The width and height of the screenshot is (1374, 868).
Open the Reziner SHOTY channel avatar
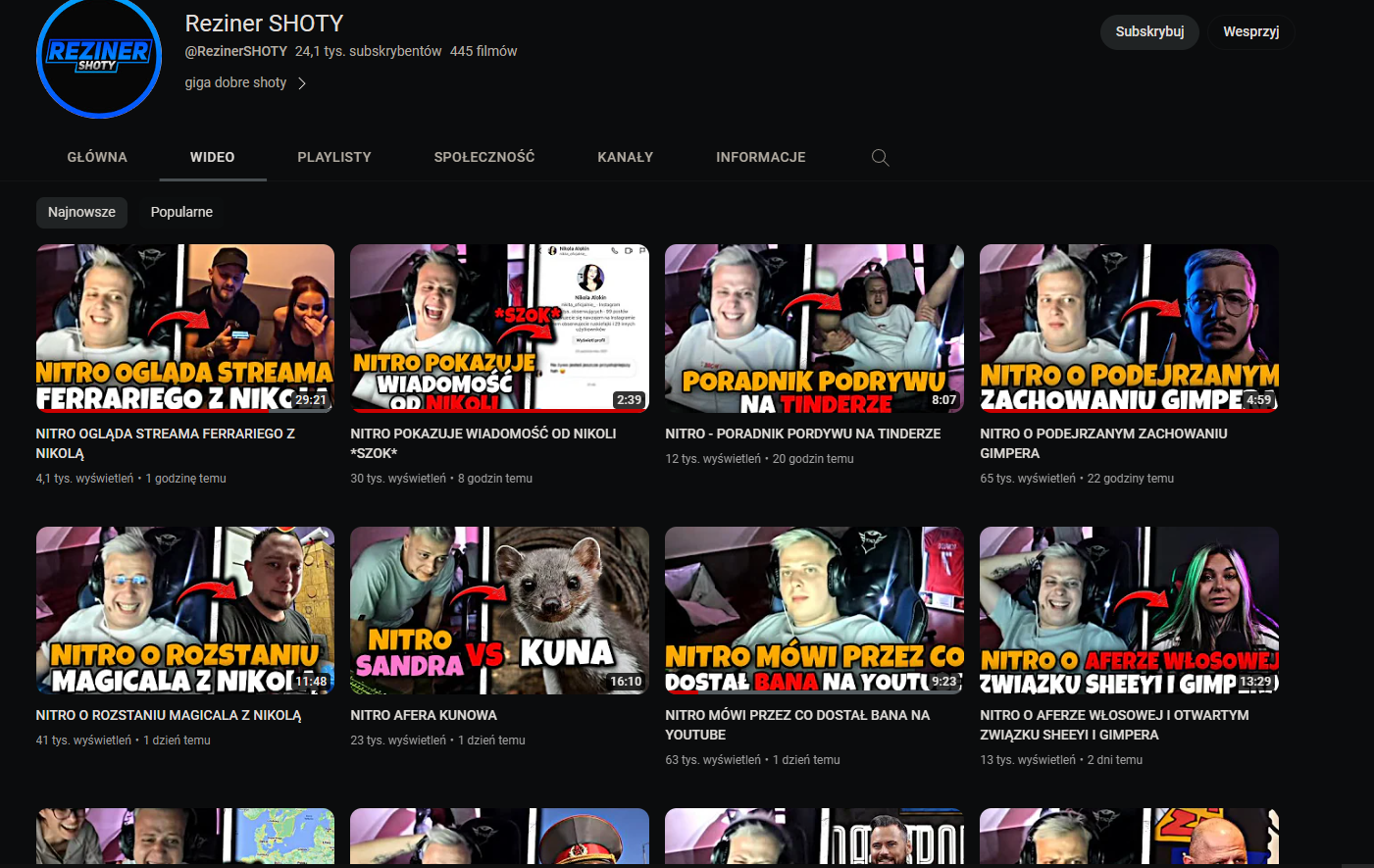tap(98, 57)
